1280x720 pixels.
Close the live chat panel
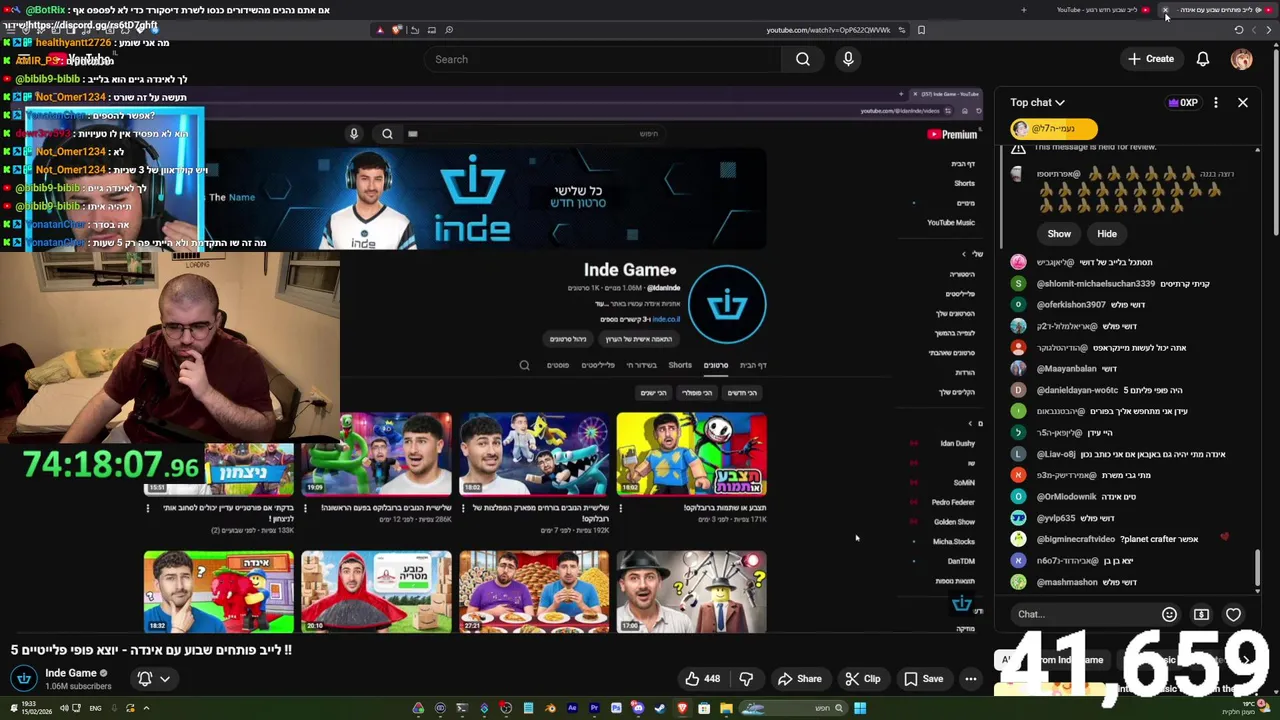(x=1243, y=102)
